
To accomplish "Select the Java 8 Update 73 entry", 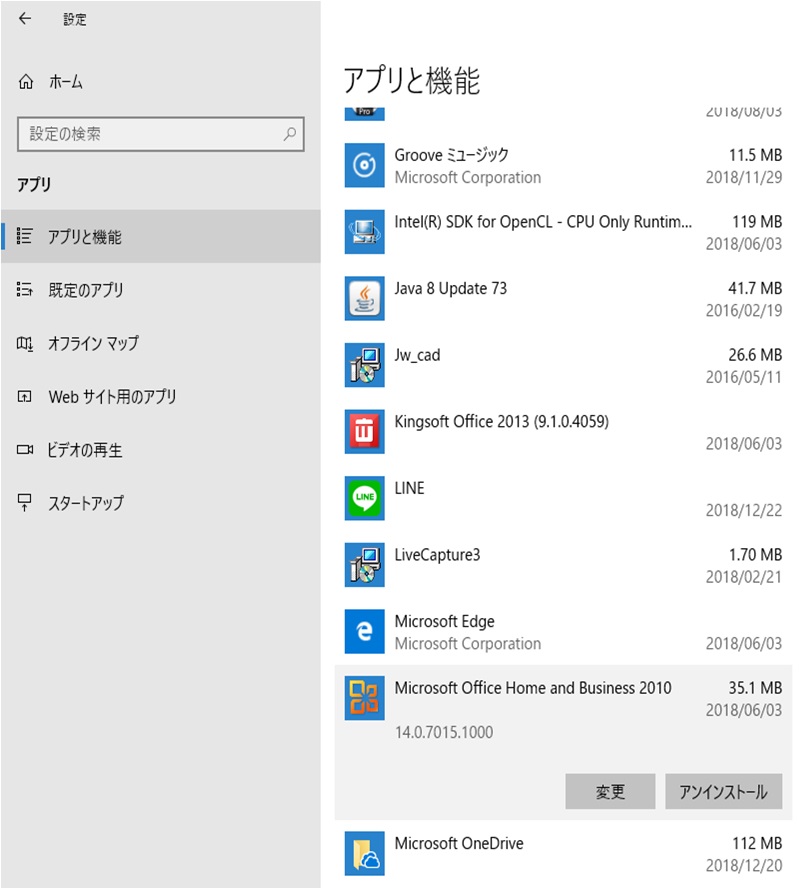I will click(x=451, y=289).
